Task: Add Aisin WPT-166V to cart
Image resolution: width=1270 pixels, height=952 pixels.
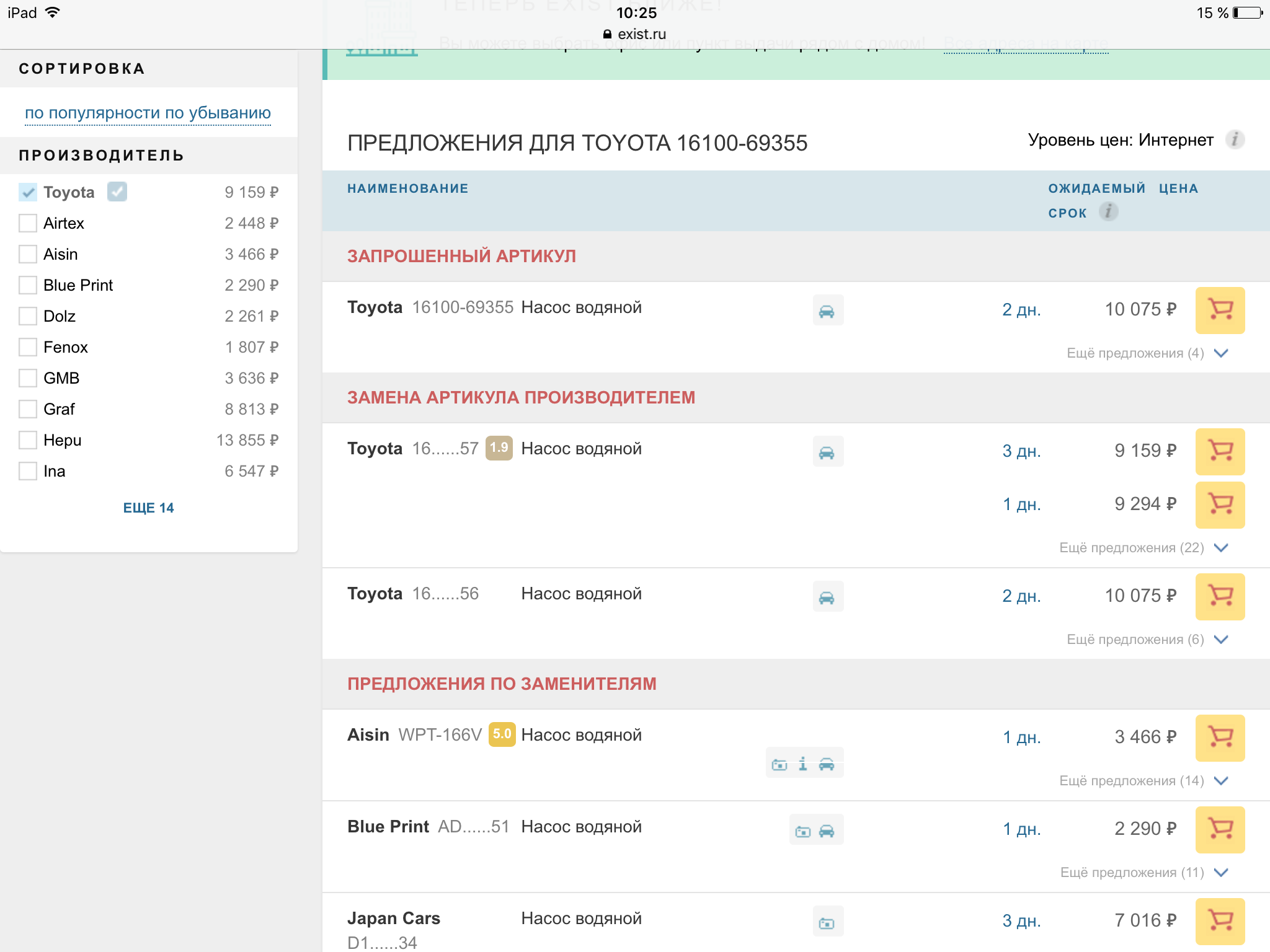Action: pos(1220,738)
